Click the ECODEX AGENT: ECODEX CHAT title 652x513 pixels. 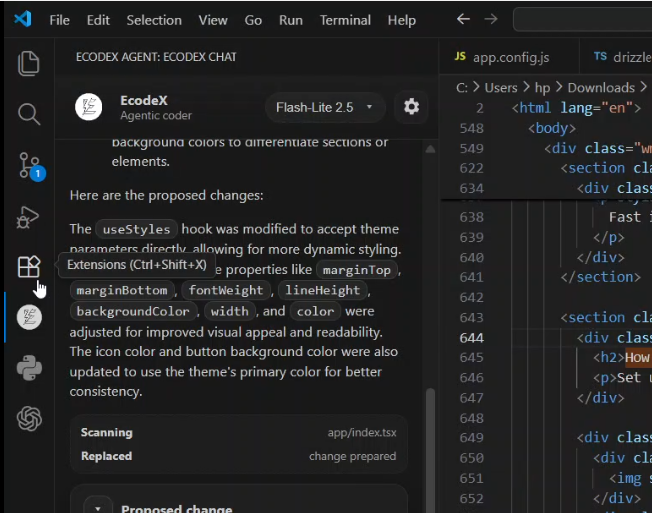coord(156,57)
